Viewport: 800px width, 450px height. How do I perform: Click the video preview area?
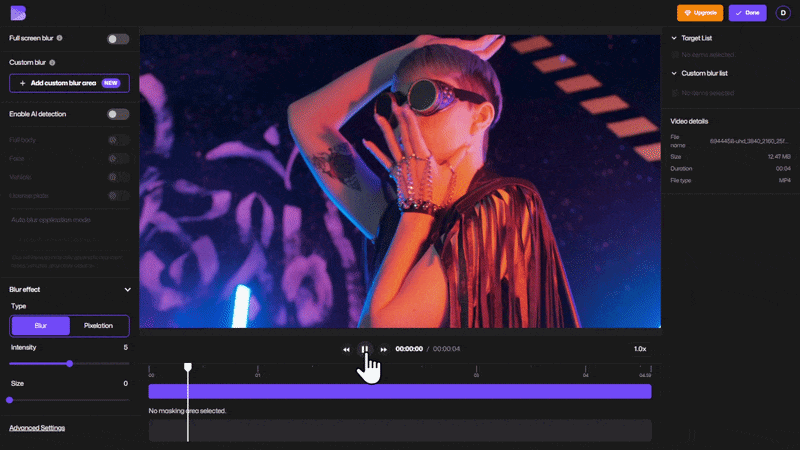(x=400, y=181)
